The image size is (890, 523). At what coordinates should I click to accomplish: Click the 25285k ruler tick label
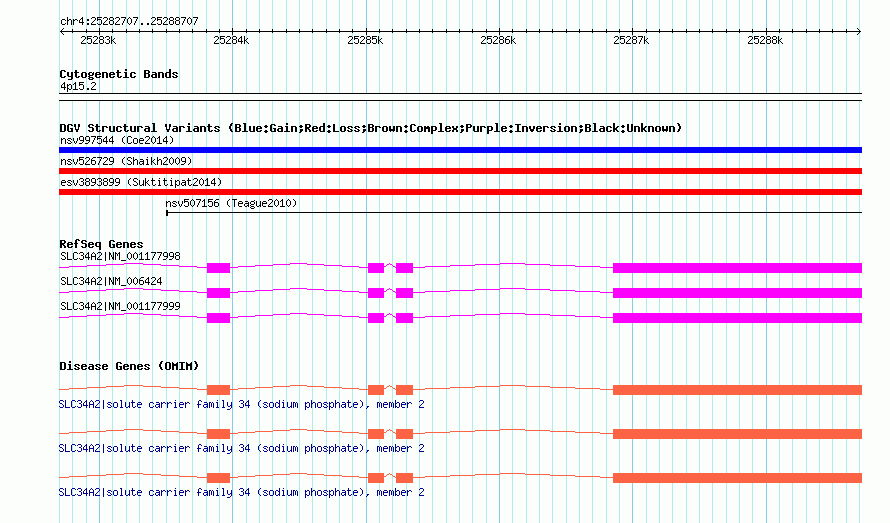point(365,40)
